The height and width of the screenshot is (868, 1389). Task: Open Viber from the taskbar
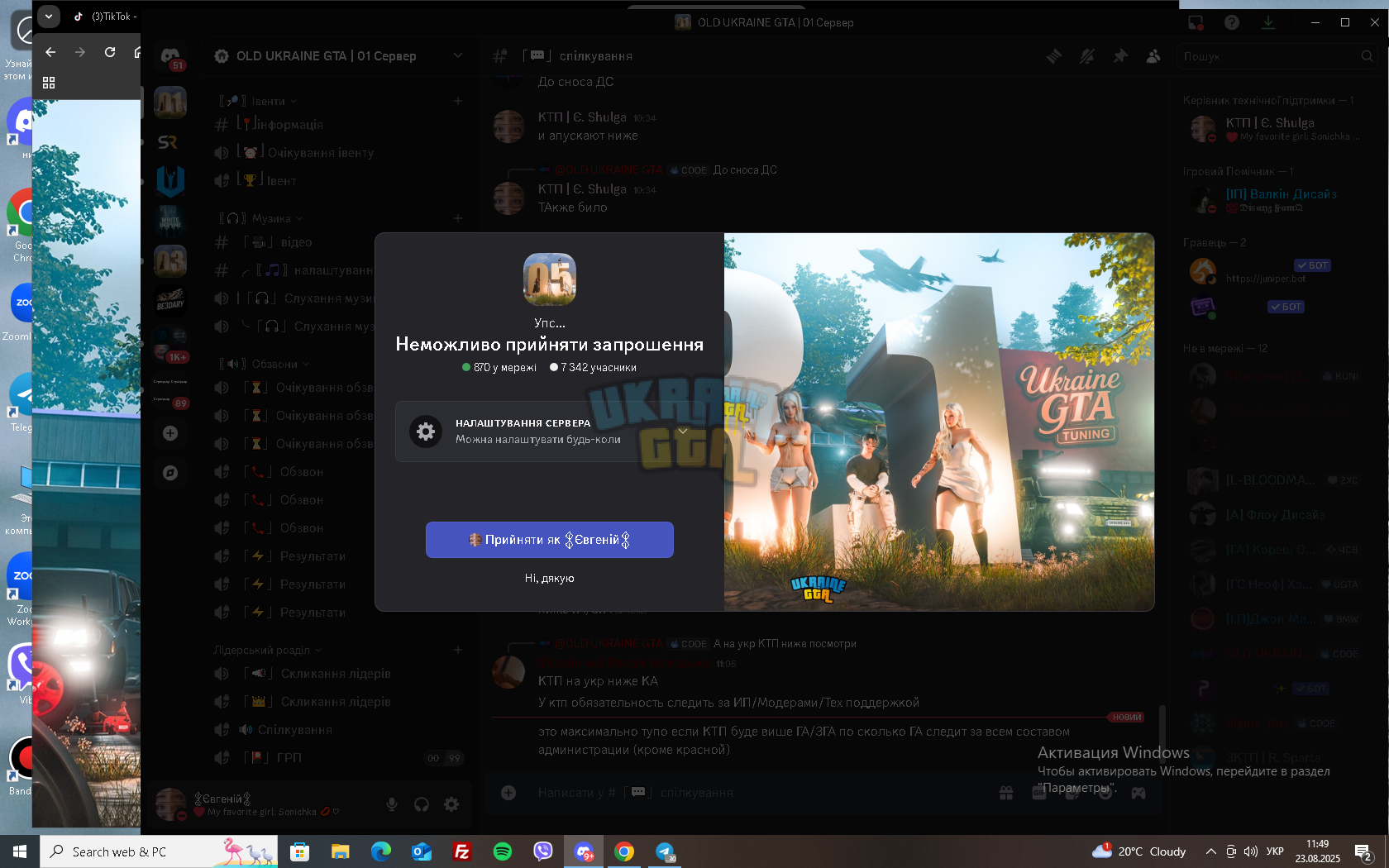(x=543, y=851)
